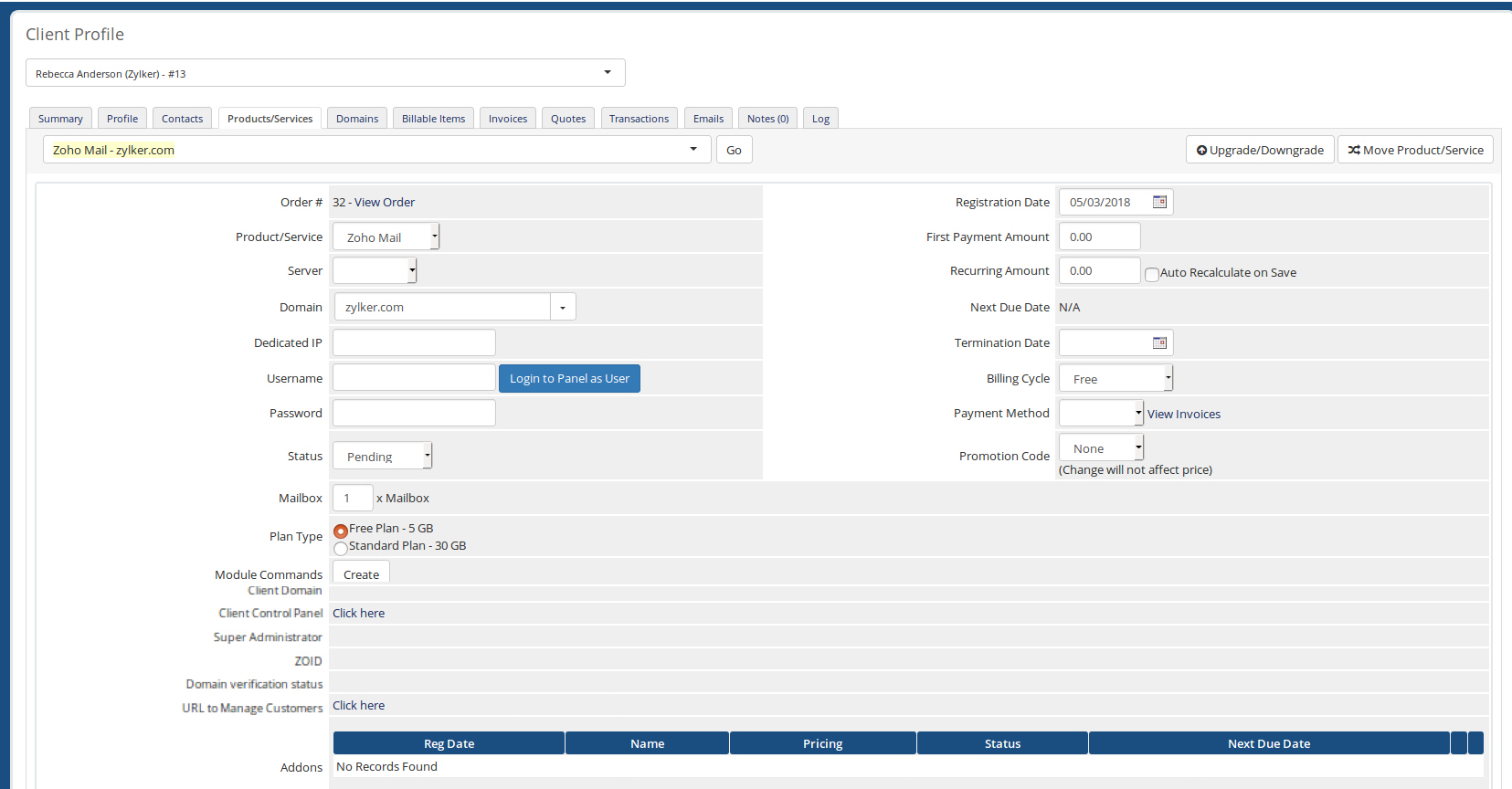Click the Go button
This screenshot has width=1512, height=789.
point(734,150)
